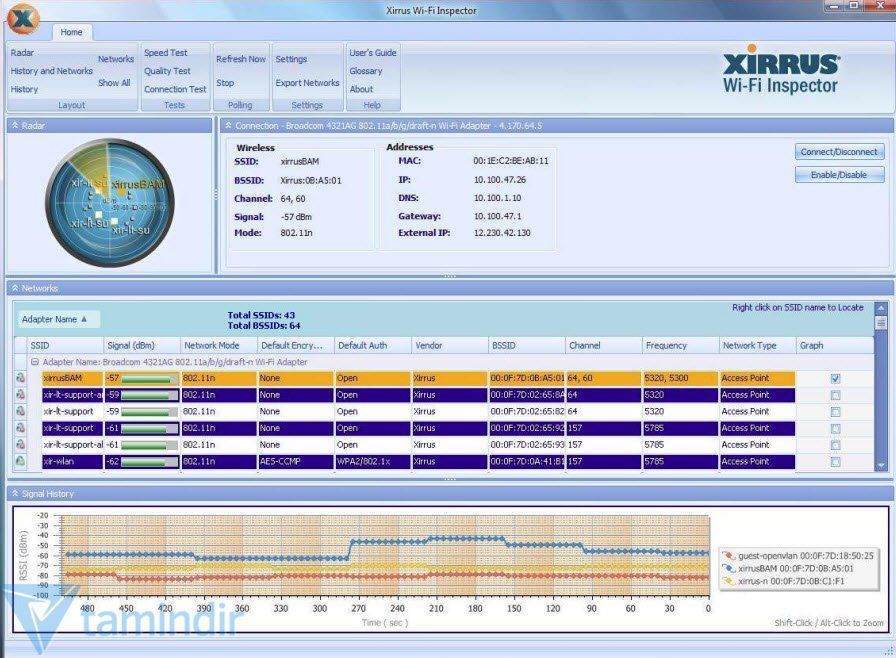Click the WPA2/802.1x auth cell

pos(373,462)
